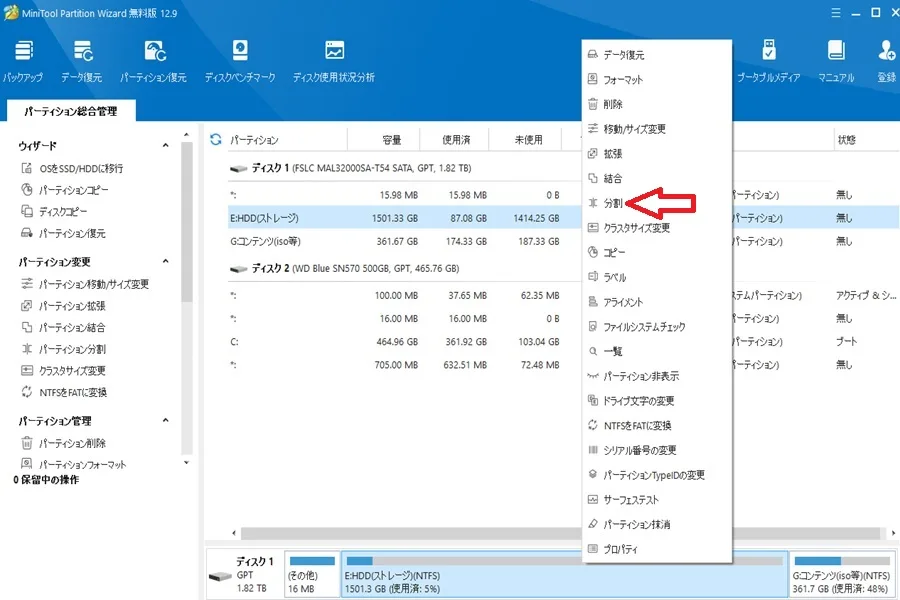Select ラベル in context menu

coord(657,277)
